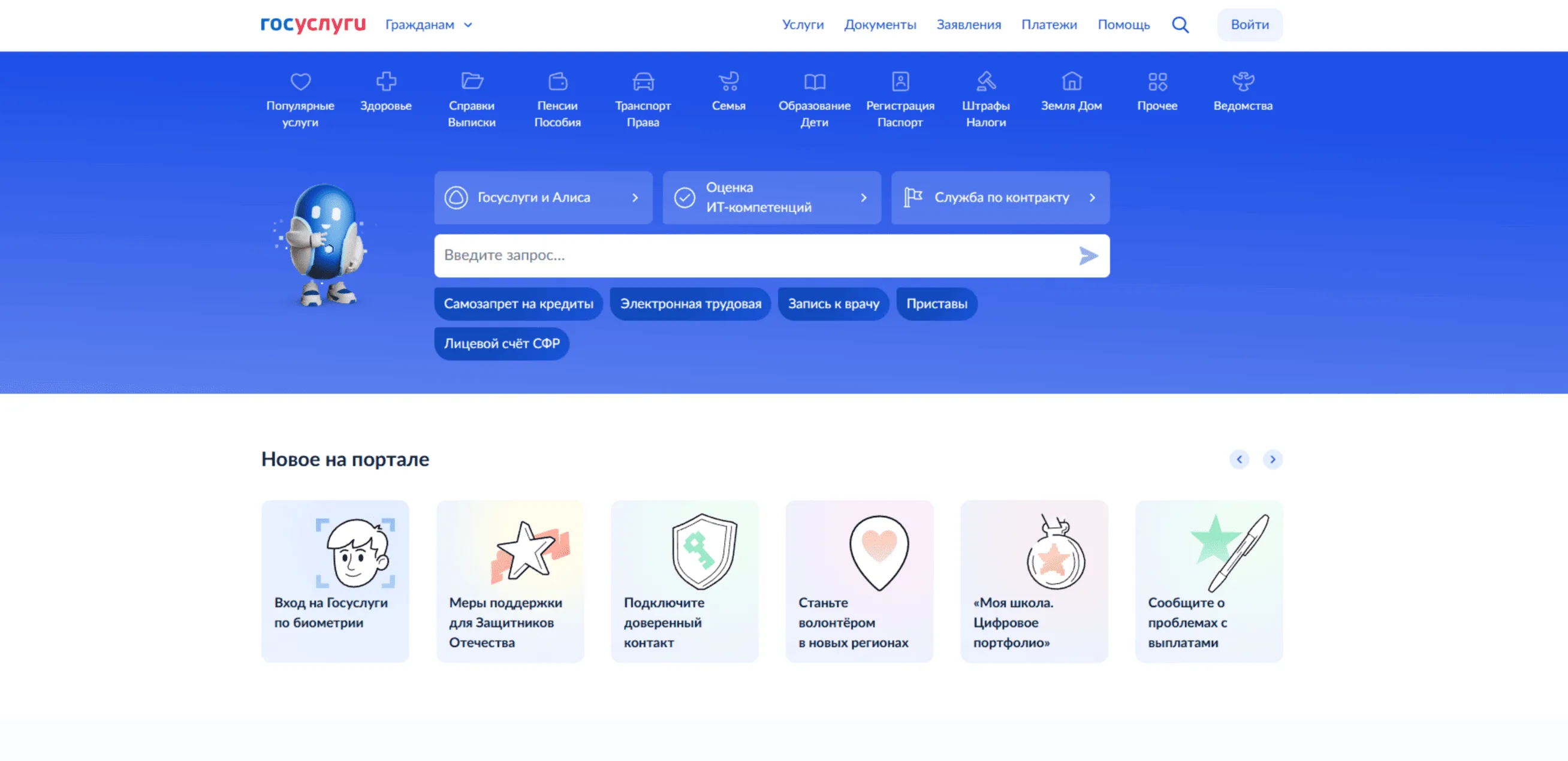Screen dimensions: 1568x761
Task: Open Образование Дети book icon
Action: pyautogui.click(x=815, y=81)
